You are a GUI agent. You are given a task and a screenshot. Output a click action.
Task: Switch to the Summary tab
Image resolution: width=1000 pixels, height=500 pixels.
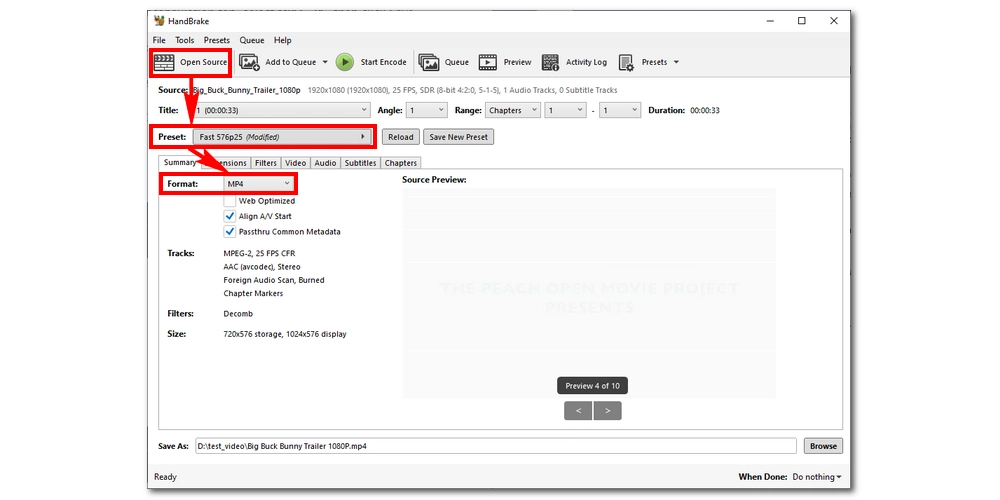(x=180, y=163)
